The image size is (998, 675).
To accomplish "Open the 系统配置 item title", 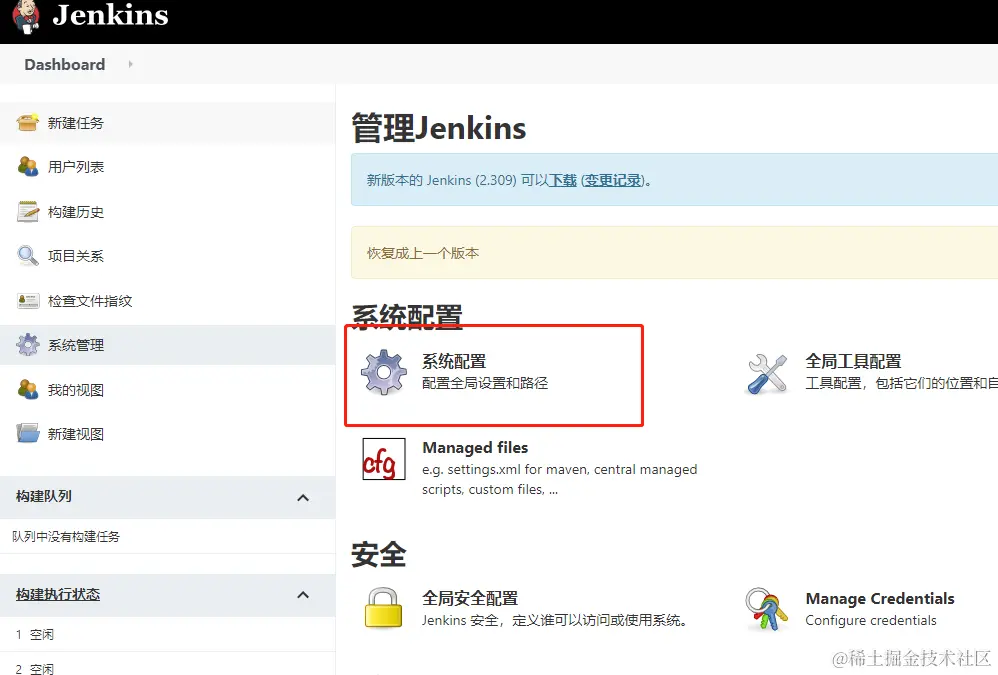I will click(454, 361).
